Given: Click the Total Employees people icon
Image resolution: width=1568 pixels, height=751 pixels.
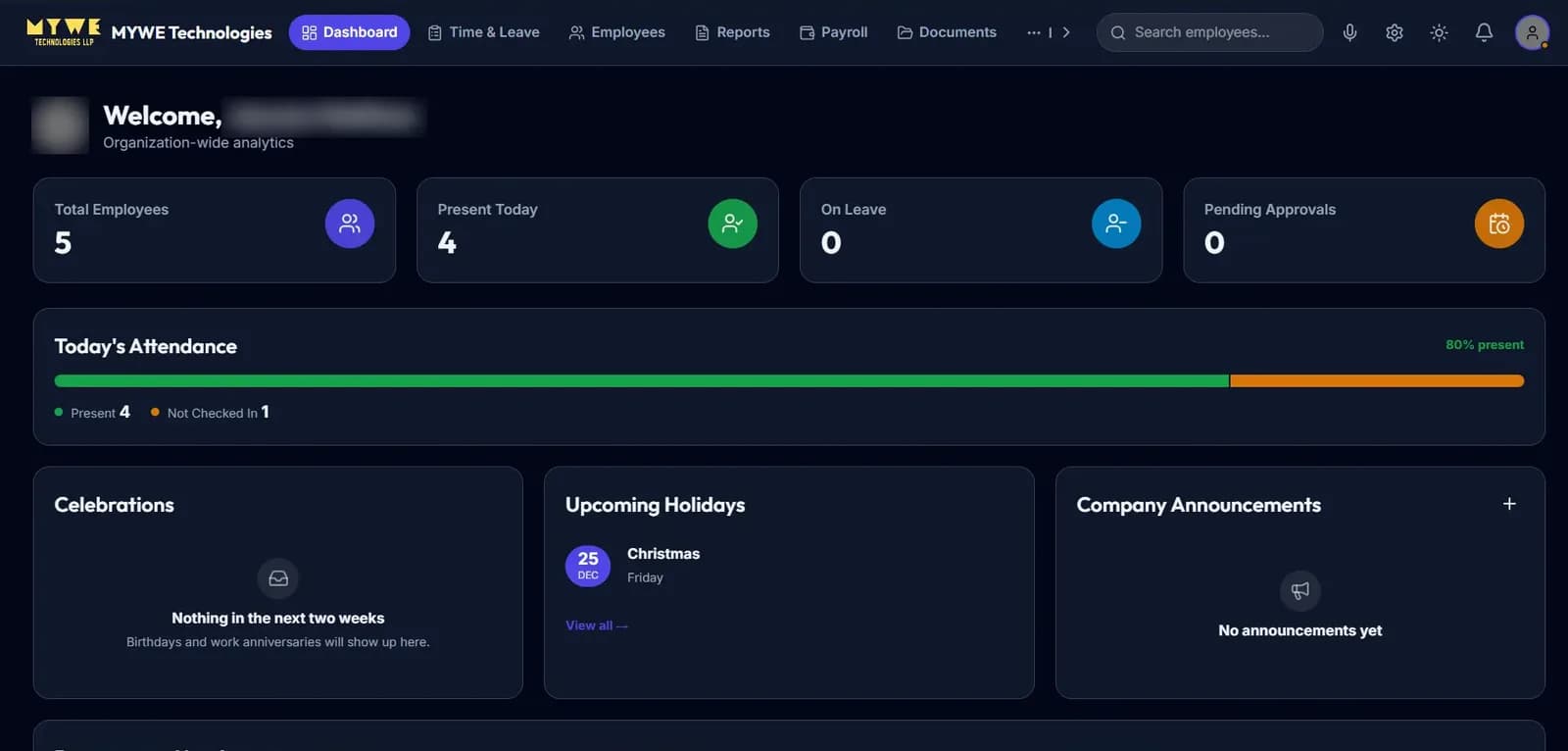Looking at the screenshot, I should click(x=350, y=224).
